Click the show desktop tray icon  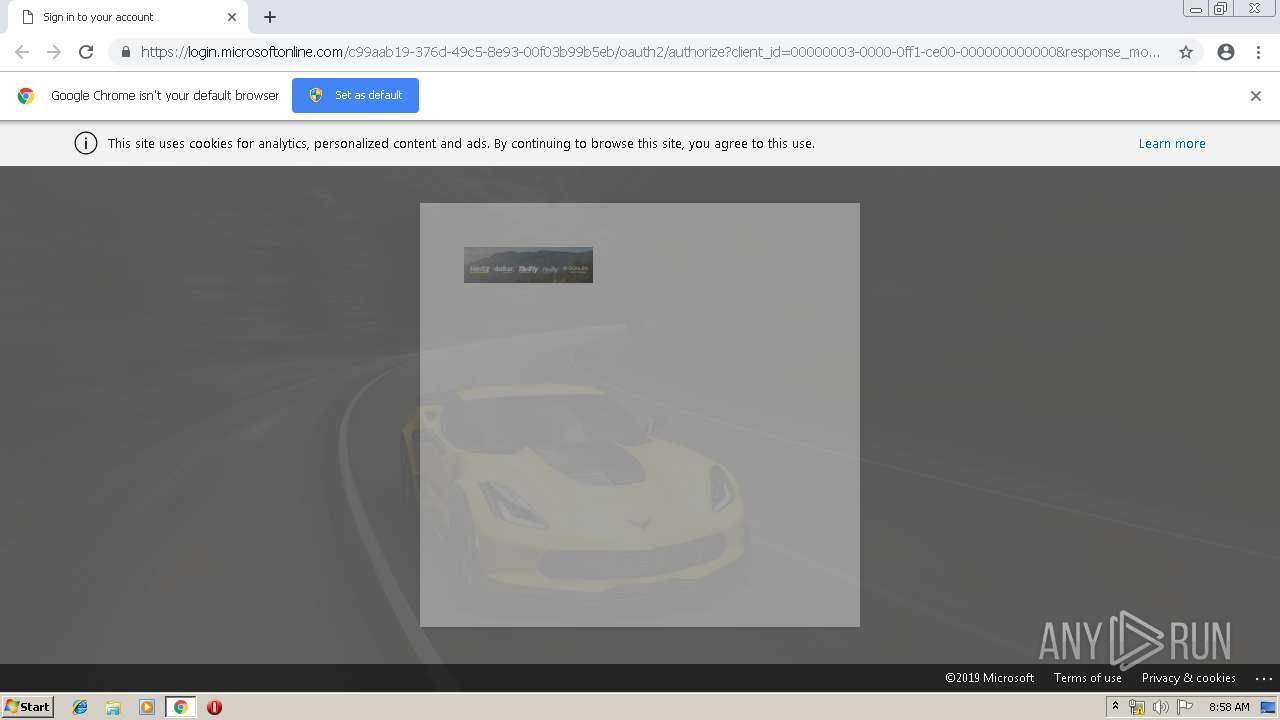click(x=1268, y=707)
